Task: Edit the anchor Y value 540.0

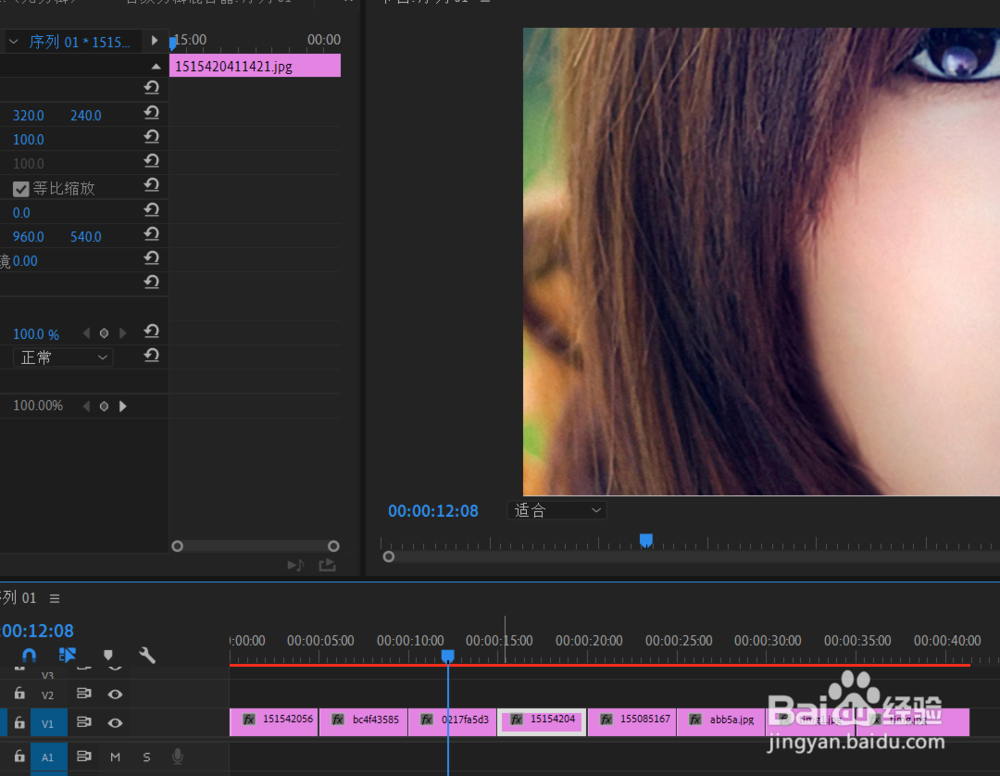Action: pos(85,237)
